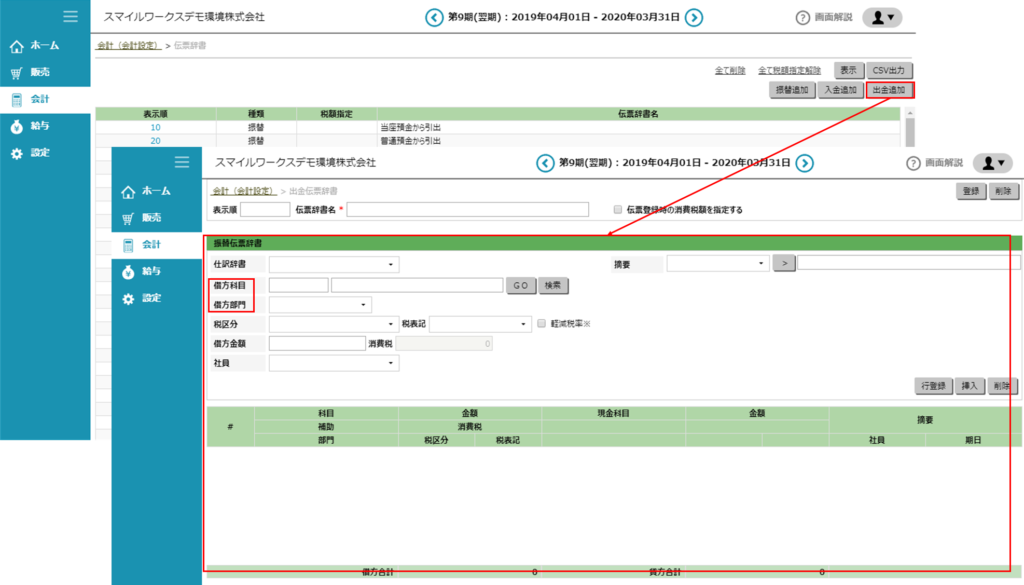Click hamburger menu icon in back window sidebar
1024x585 pixels.
[71, 16]
